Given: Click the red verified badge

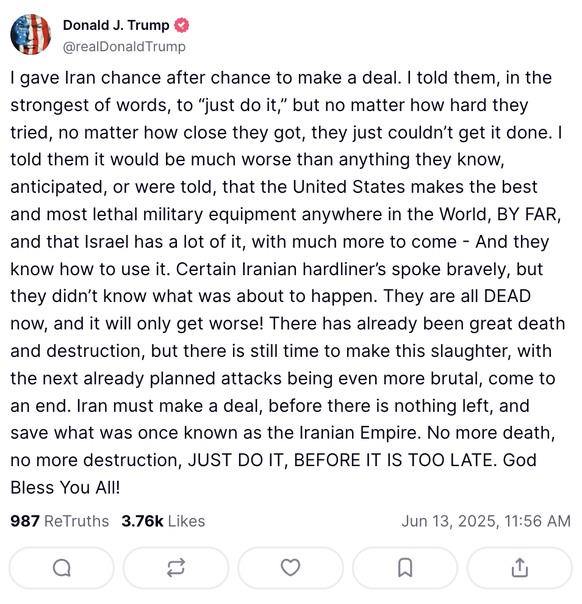Looking at the screenshot, I should click(181, 25).
